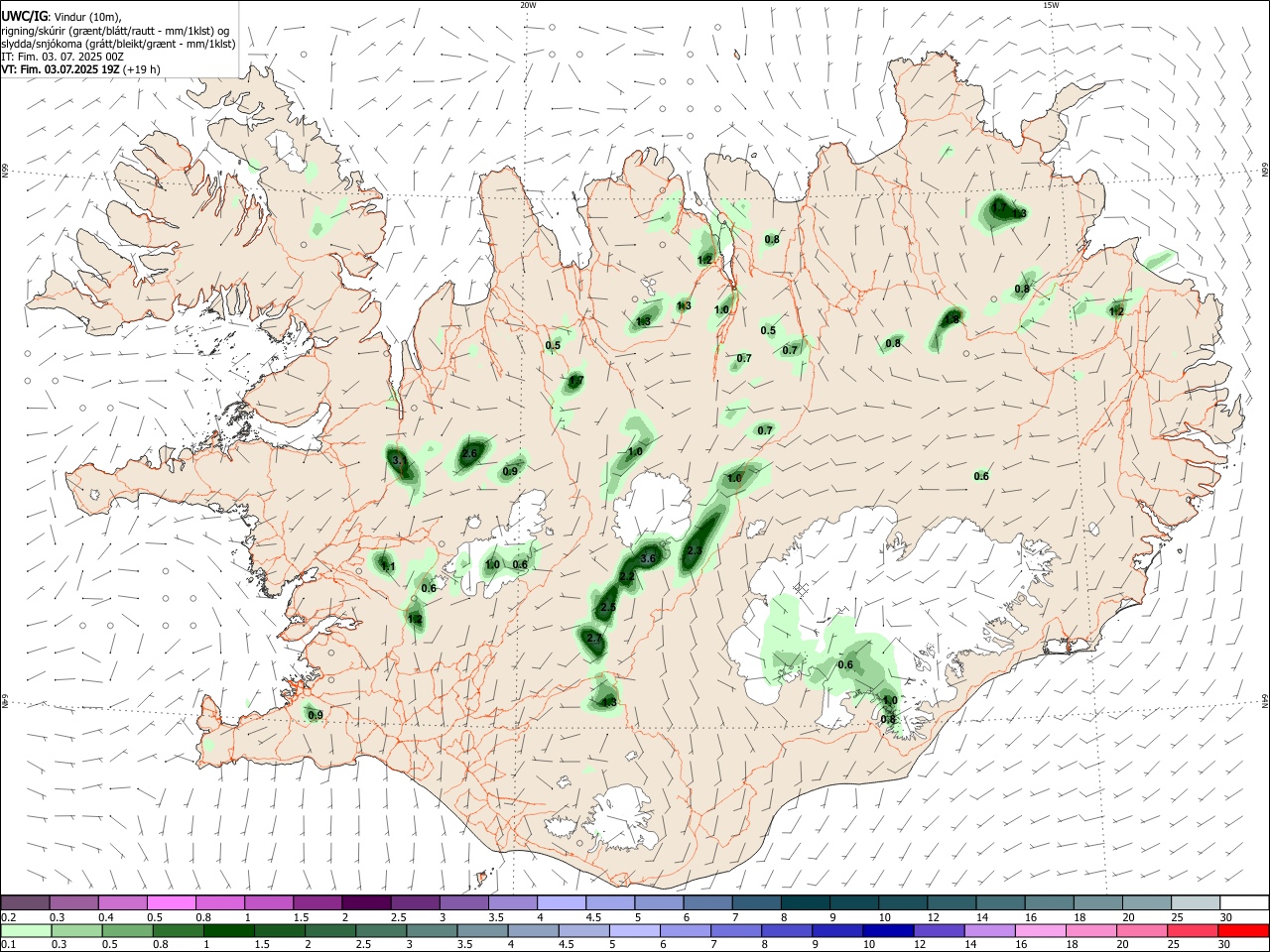
Task: Click the light periwinkle swatch above 4 in upper legend
Action: pyautogui.click(x=561, y=902)
